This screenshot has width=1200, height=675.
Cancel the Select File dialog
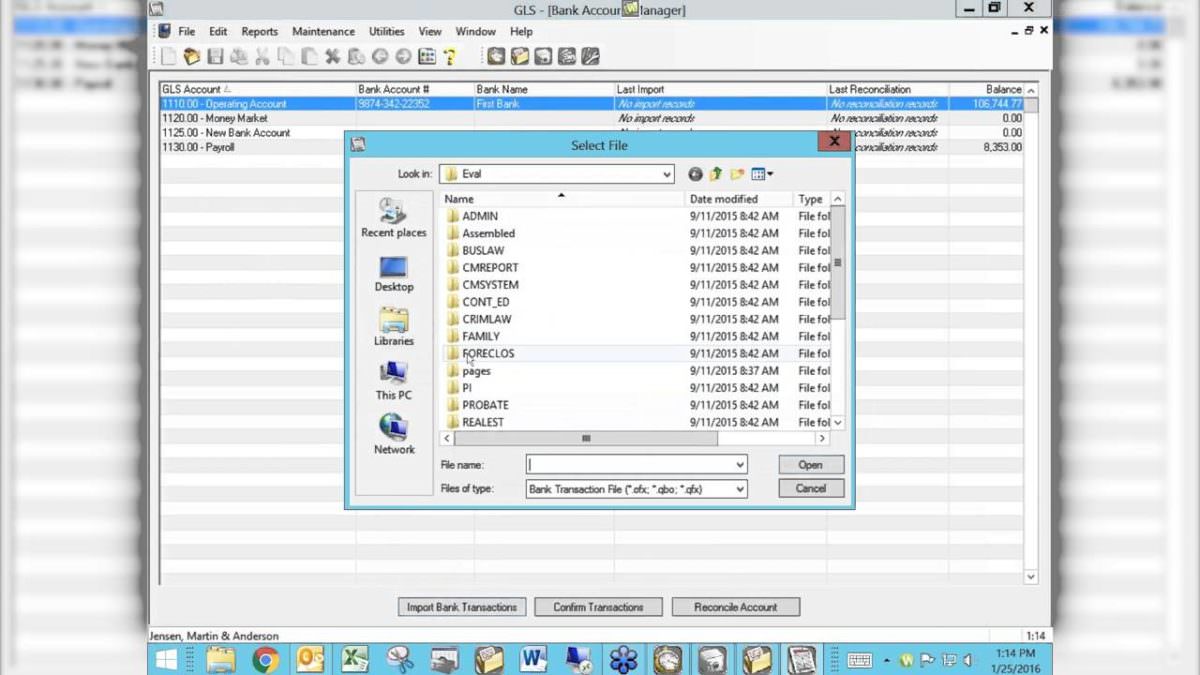[810, 489]
